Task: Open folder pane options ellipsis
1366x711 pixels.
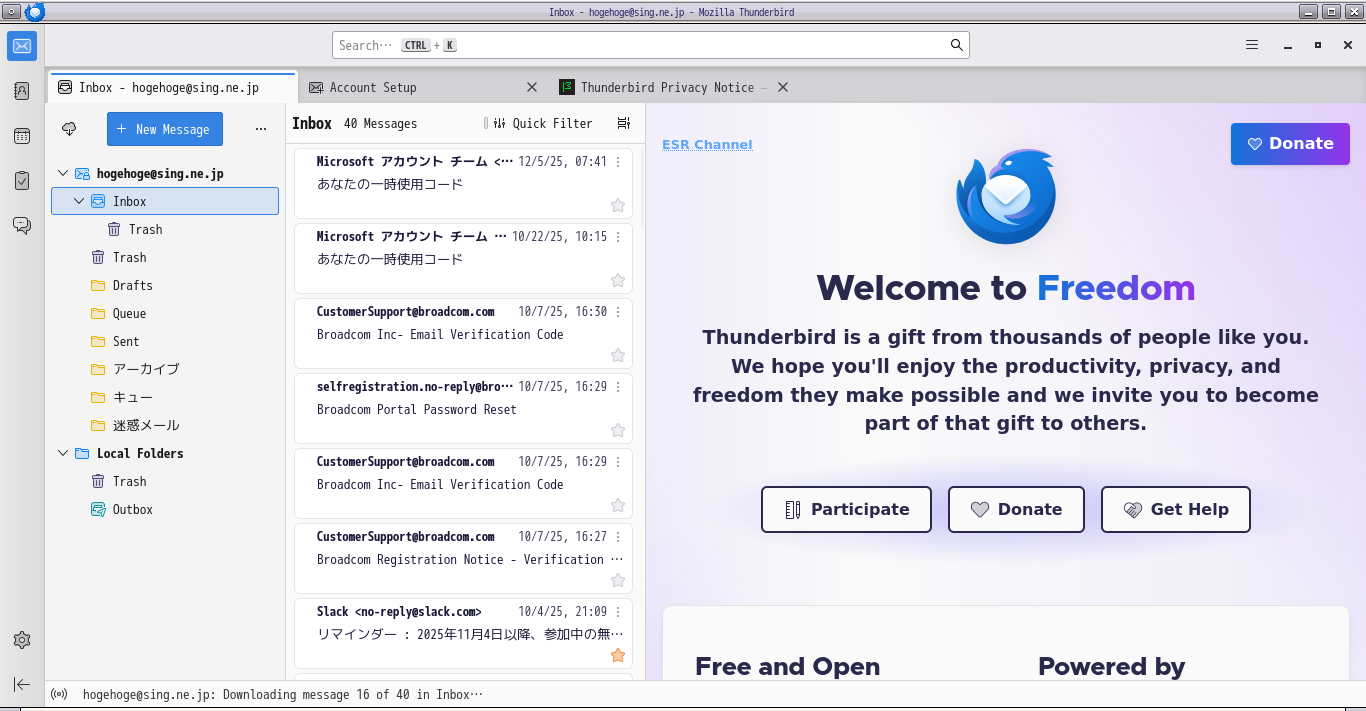Action: 261,129
